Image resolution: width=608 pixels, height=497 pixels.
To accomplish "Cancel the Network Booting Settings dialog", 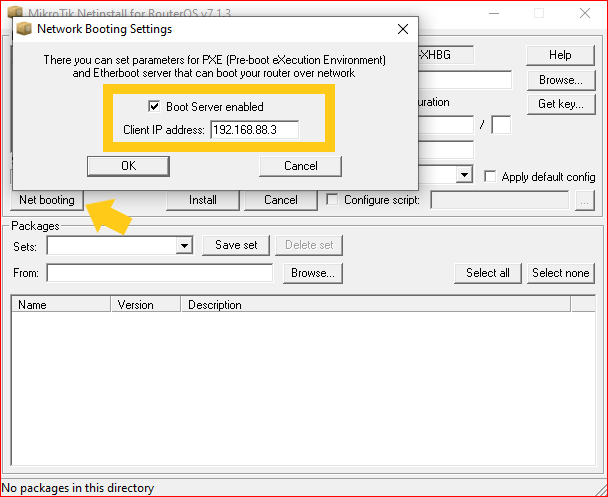I will (x=301, y=166).
